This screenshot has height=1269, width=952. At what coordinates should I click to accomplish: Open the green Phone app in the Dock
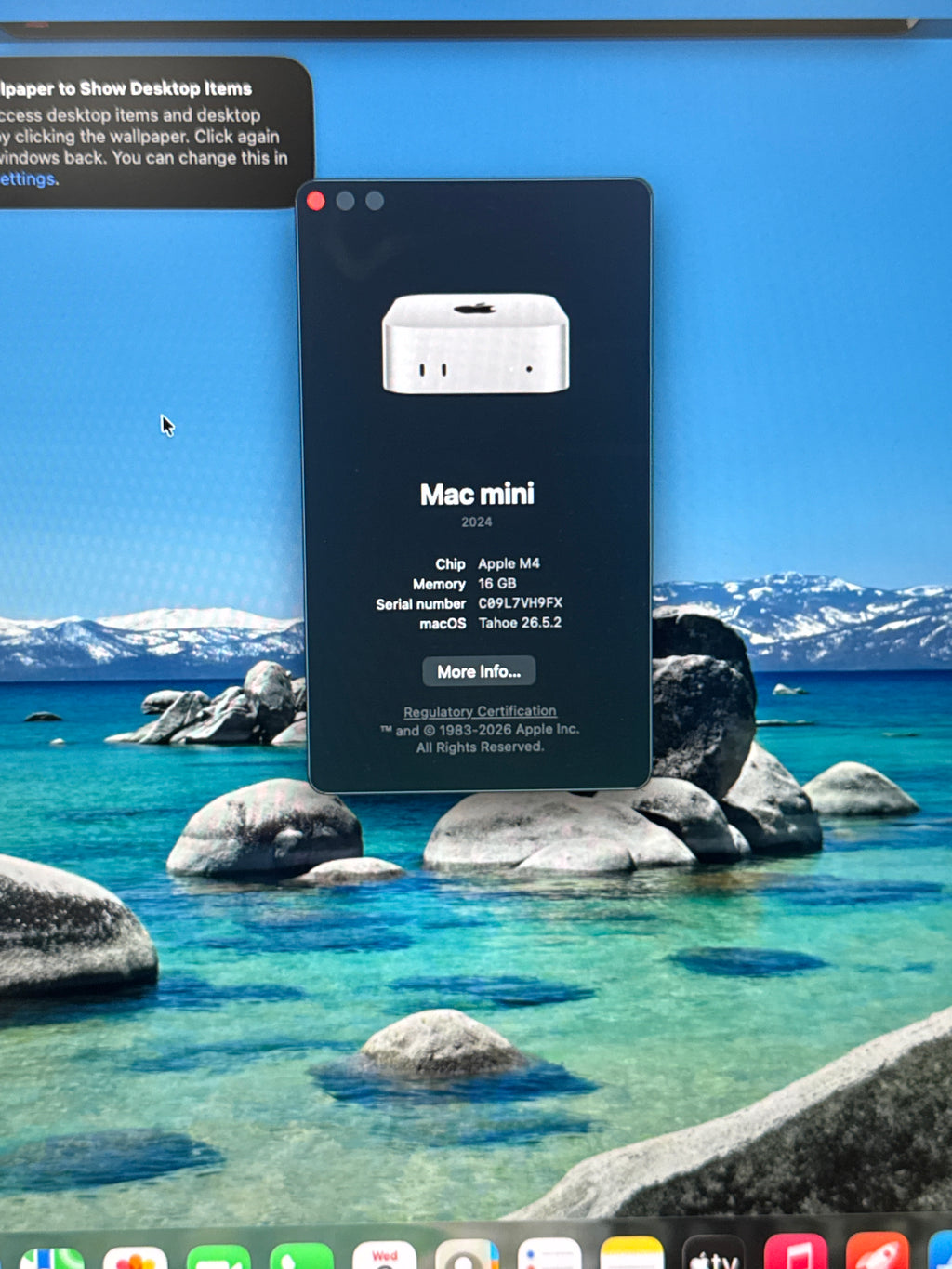(301, 1257)
